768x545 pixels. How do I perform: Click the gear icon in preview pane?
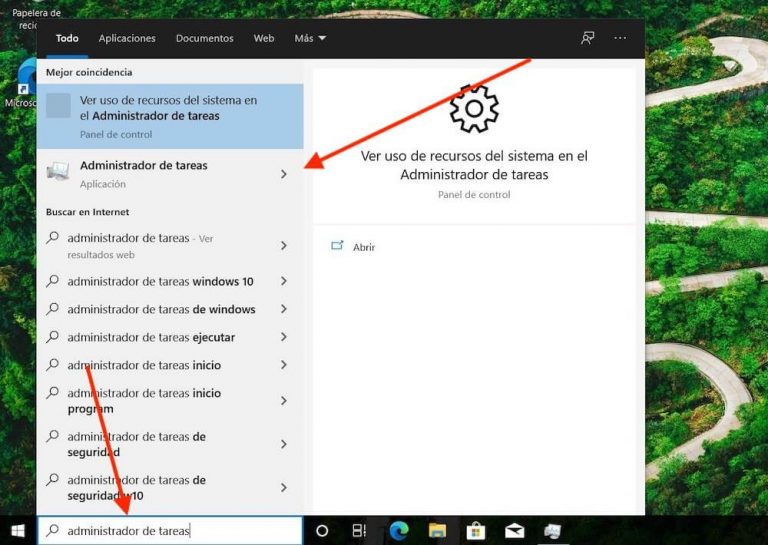(474, 109)
